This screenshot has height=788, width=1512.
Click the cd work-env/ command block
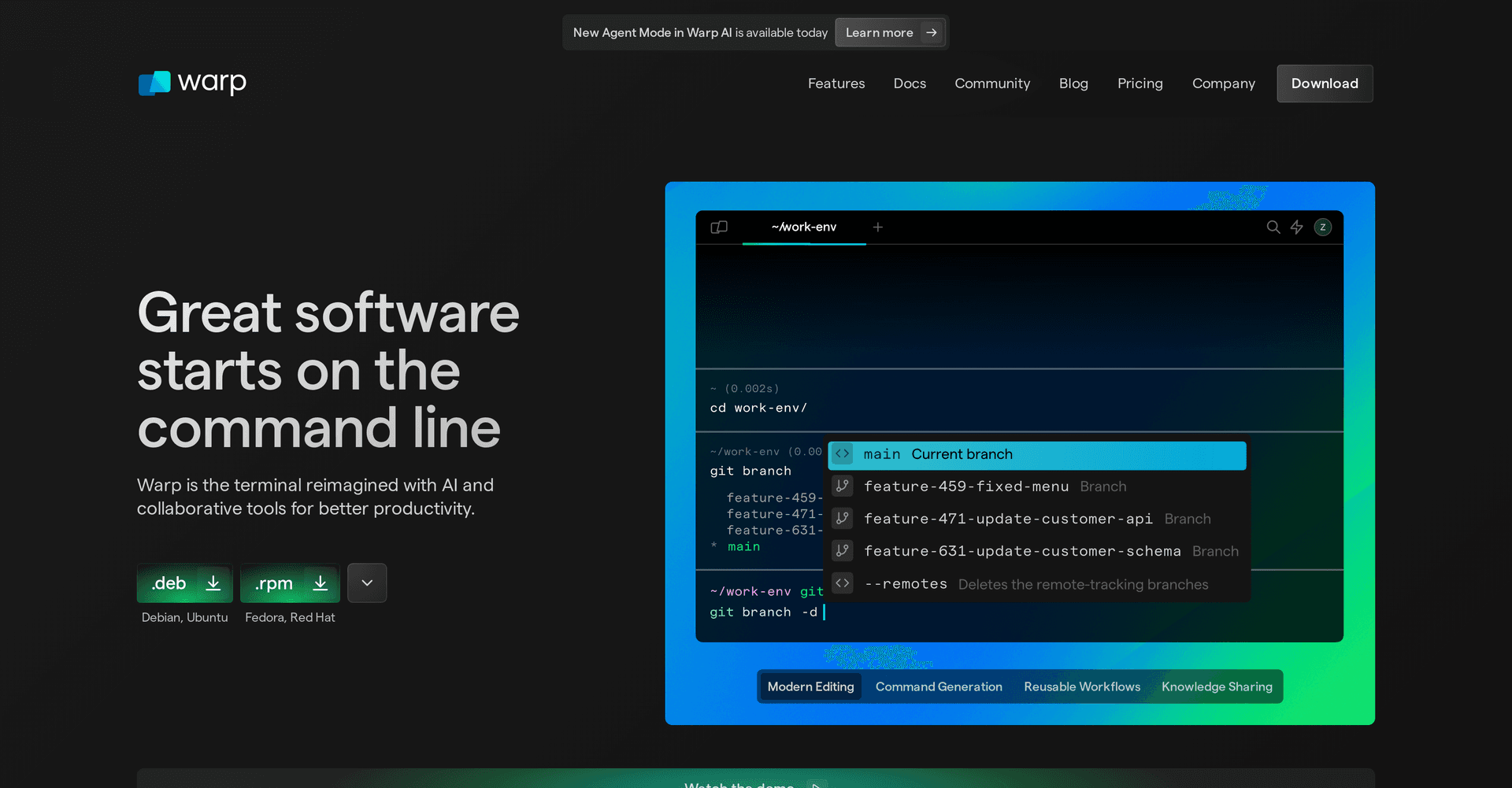(x=1019, y=400)
